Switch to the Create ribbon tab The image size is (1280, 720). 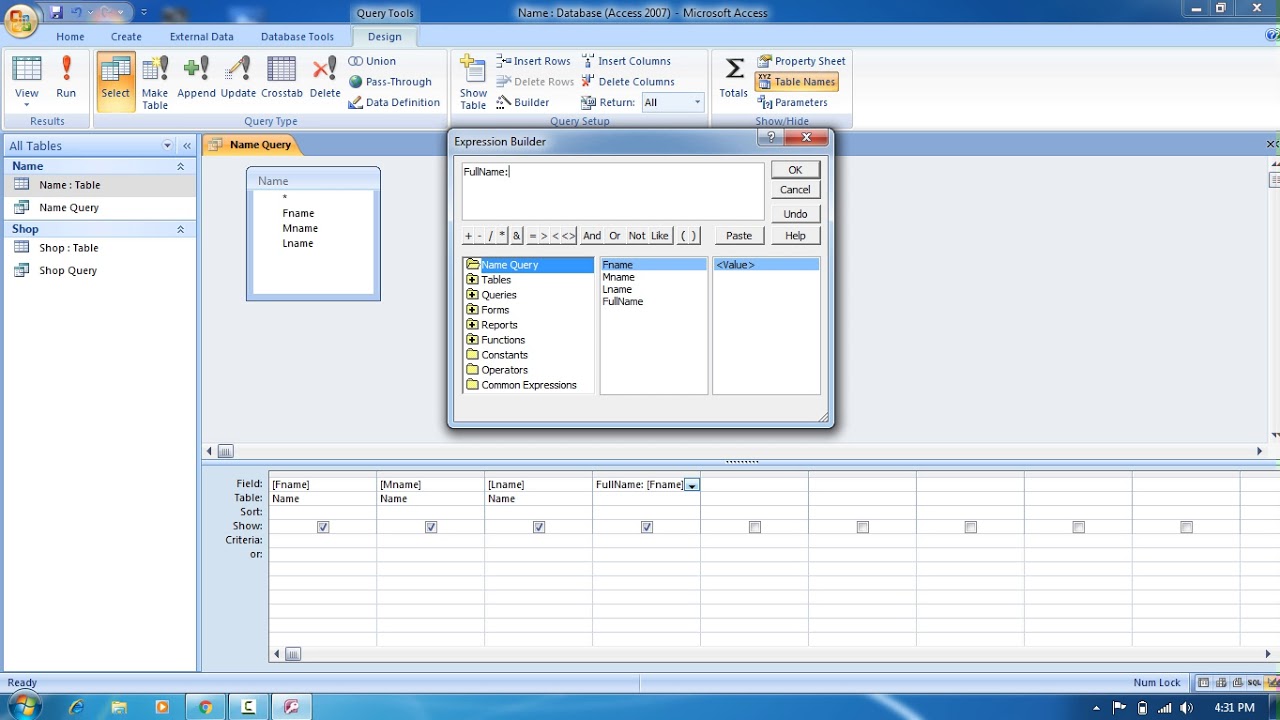tap(126, 37)
